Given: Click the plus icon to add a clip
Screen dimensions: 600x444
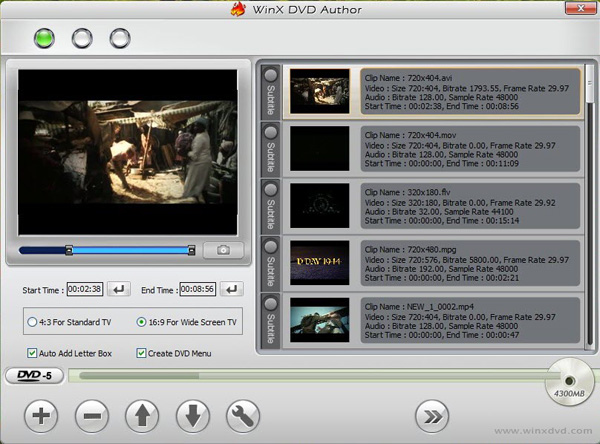Looking at the screenshot, I should click(x=41, y=415).
